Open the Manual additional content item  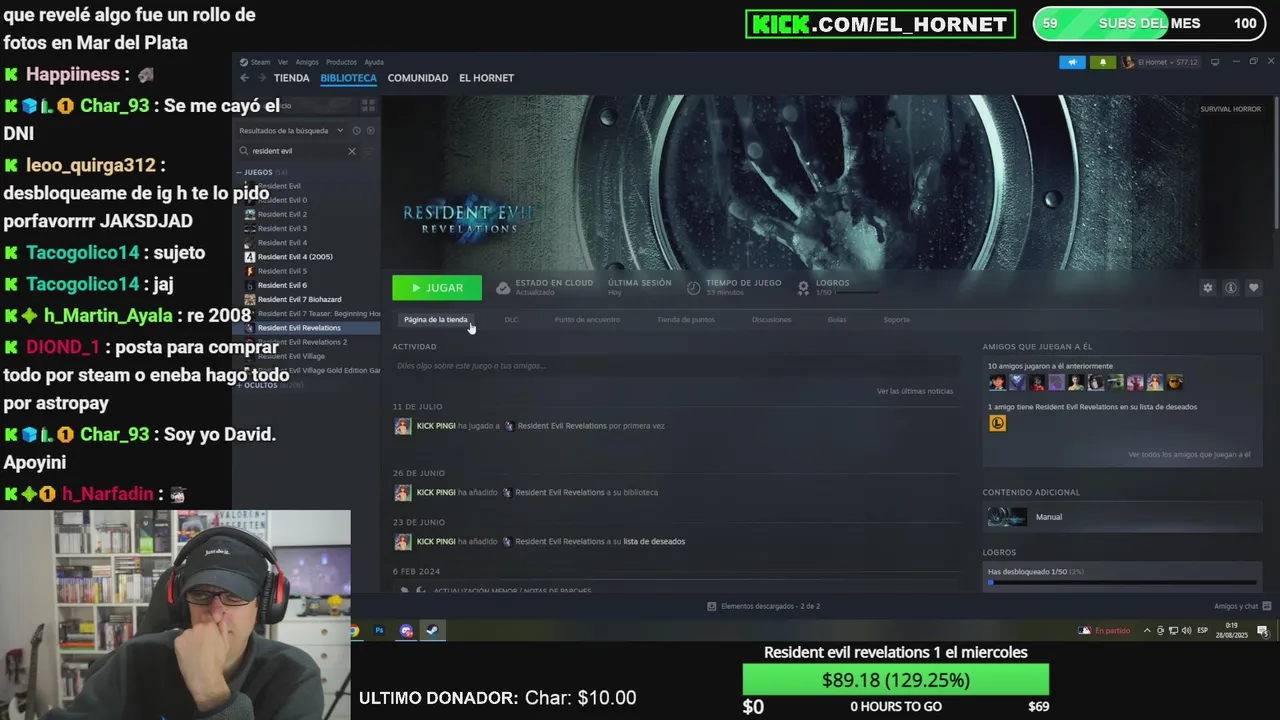point(1120,517)
